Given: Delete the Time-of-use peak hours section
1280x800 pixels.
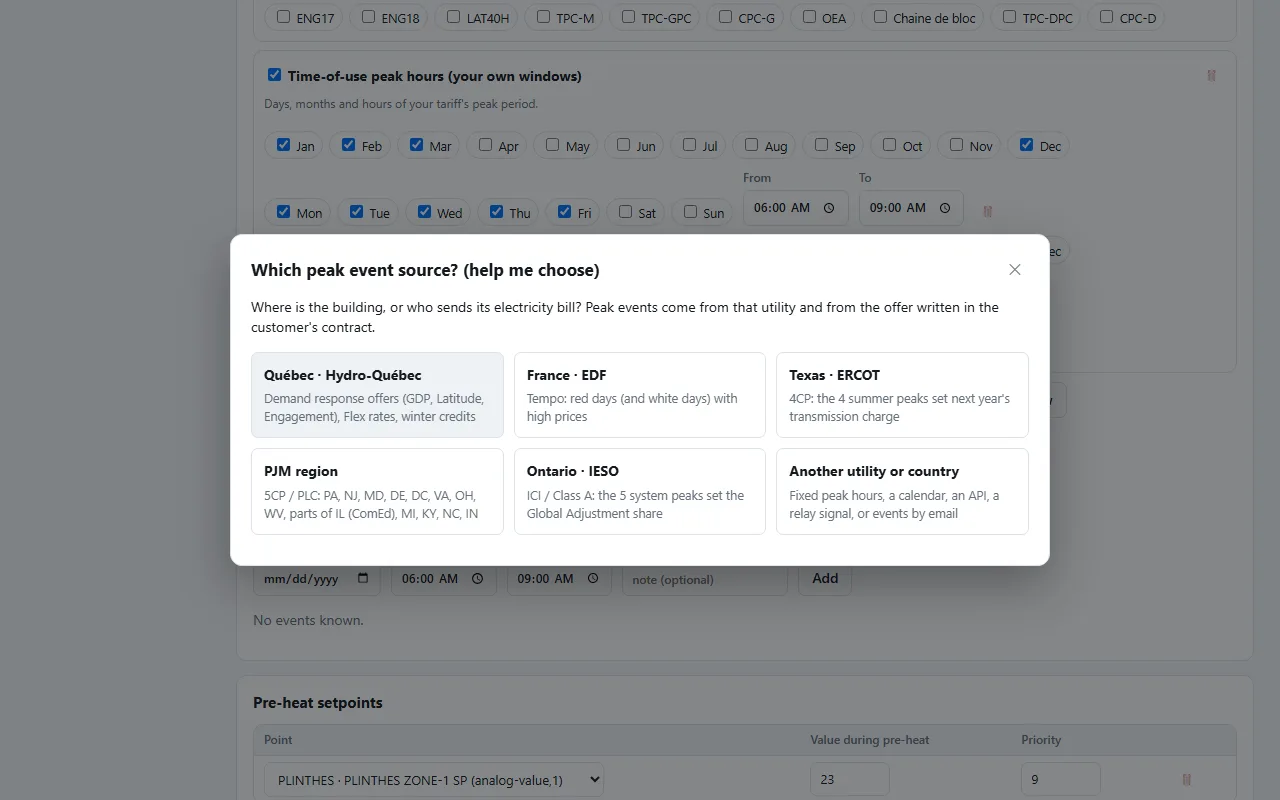Looking at the screenshot, I should tap(1211, 76).
